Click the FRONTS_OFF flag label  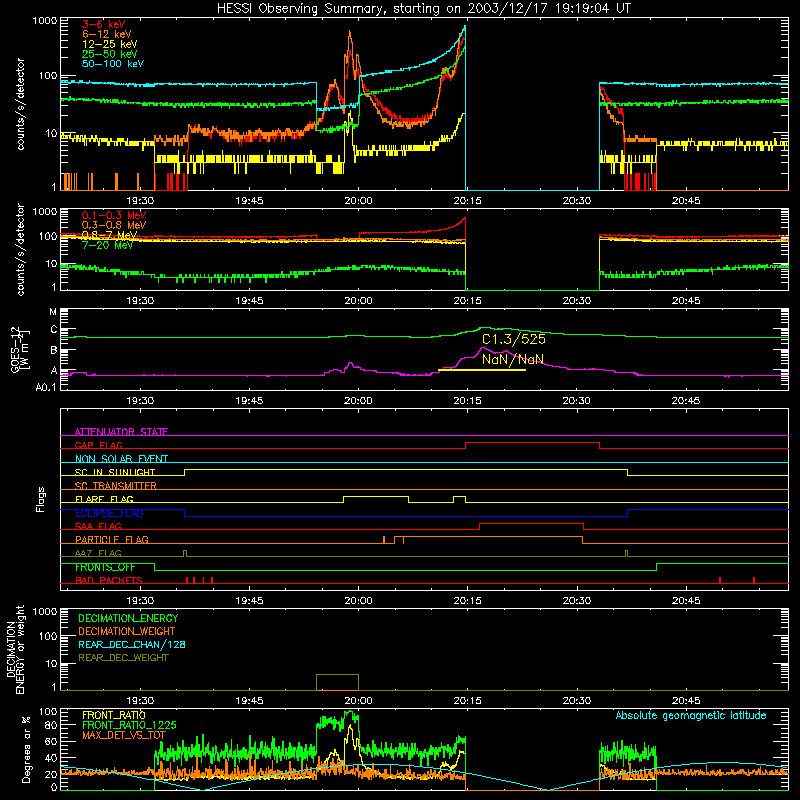point(105,567)
